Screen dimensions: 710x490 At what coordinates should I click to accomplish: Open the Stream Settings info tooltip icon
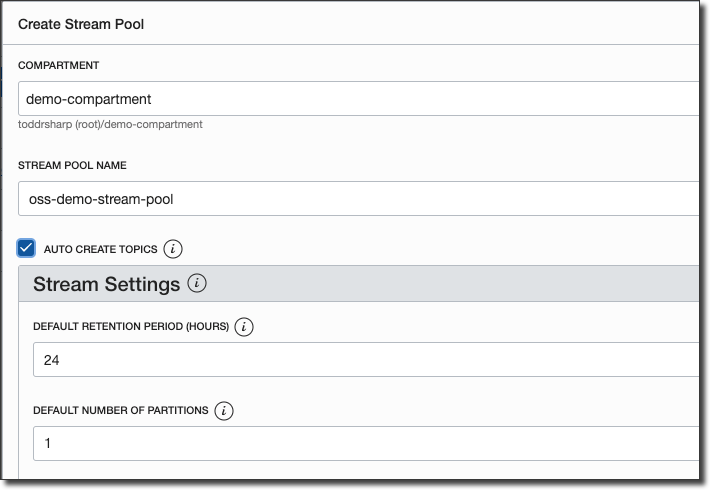click(x=197, y=284)
